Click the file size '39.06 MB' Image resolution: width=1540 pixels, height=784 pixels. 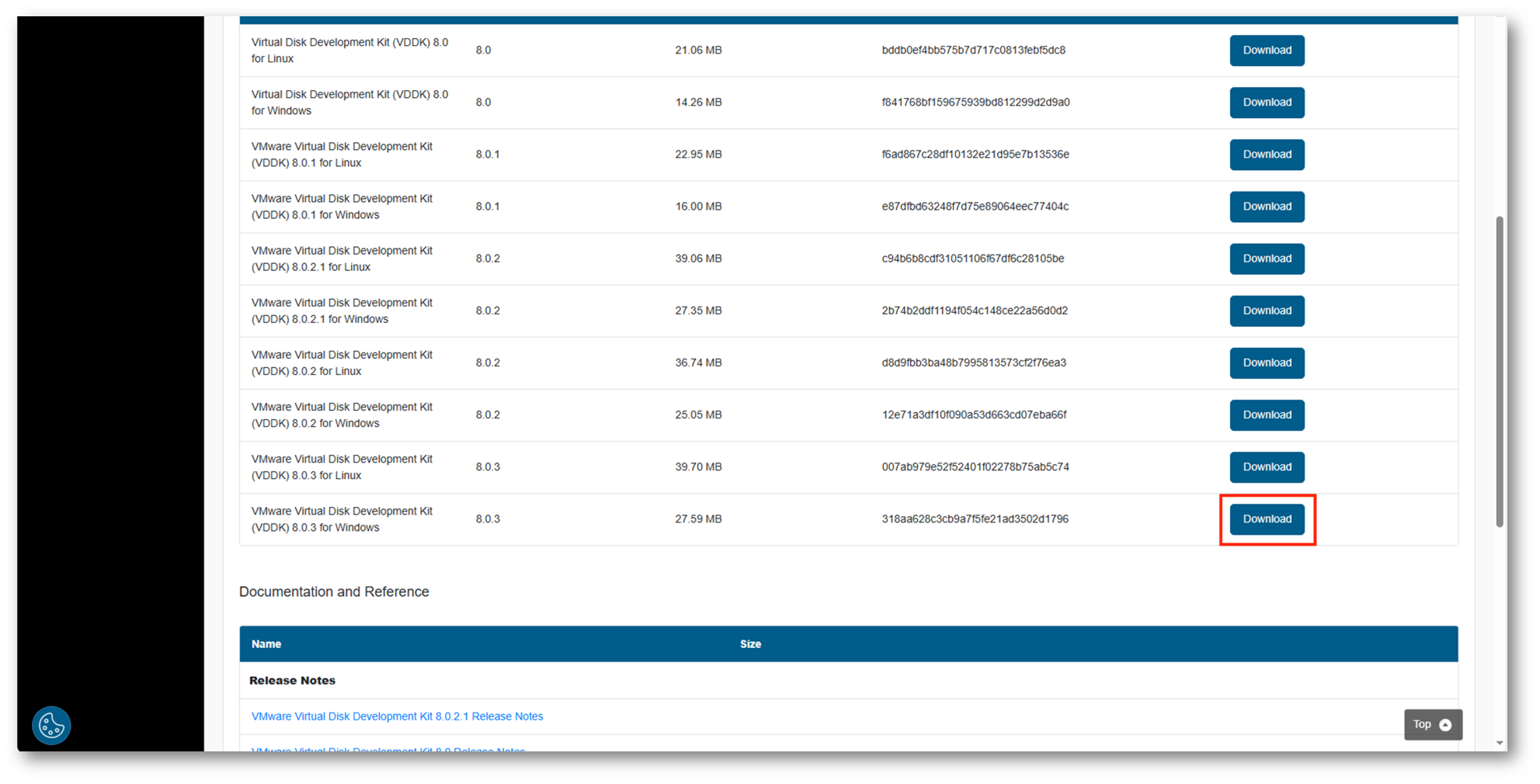pos(698,258)
